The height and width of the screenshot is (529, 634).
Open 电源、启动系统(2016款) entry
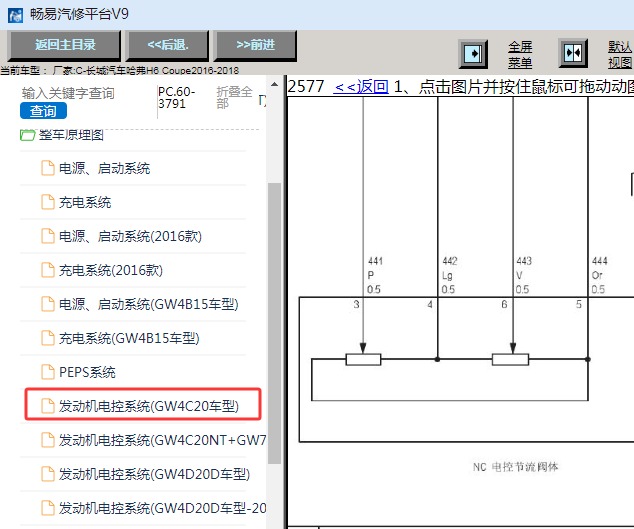click(130, 236)
